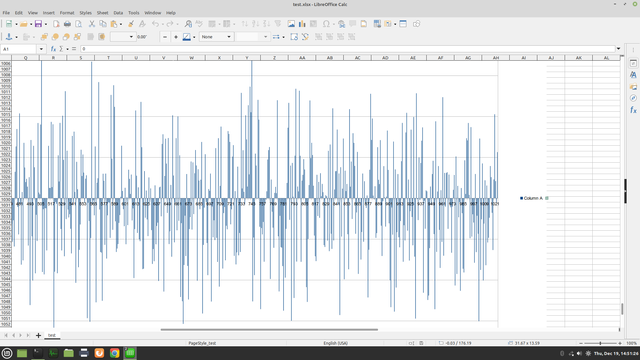Add a new sheet with plus button
This screenshot has width=640, height=360.
[x=38, y=335]
